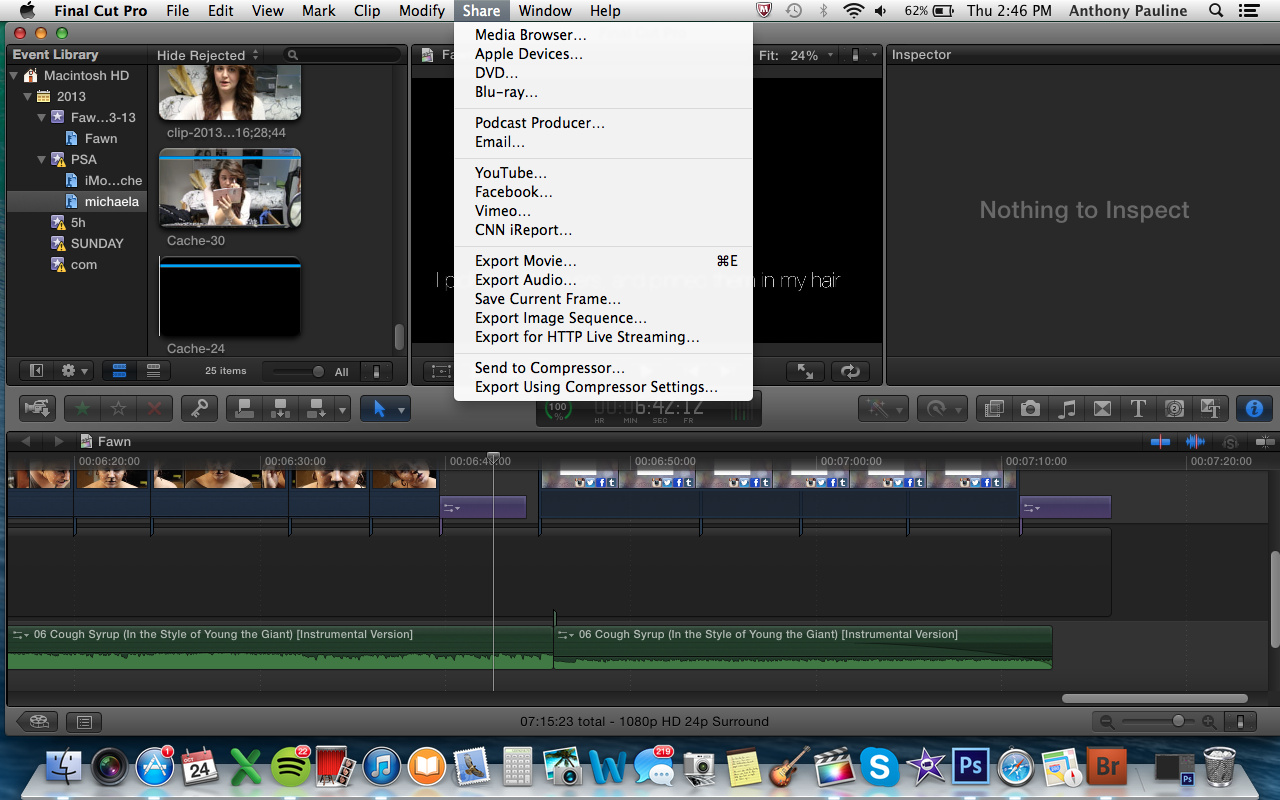This screenshot has width=1280, height=800.
Task: Open Spotlight search in the menu bar
Action: [x=1216, y=11]
